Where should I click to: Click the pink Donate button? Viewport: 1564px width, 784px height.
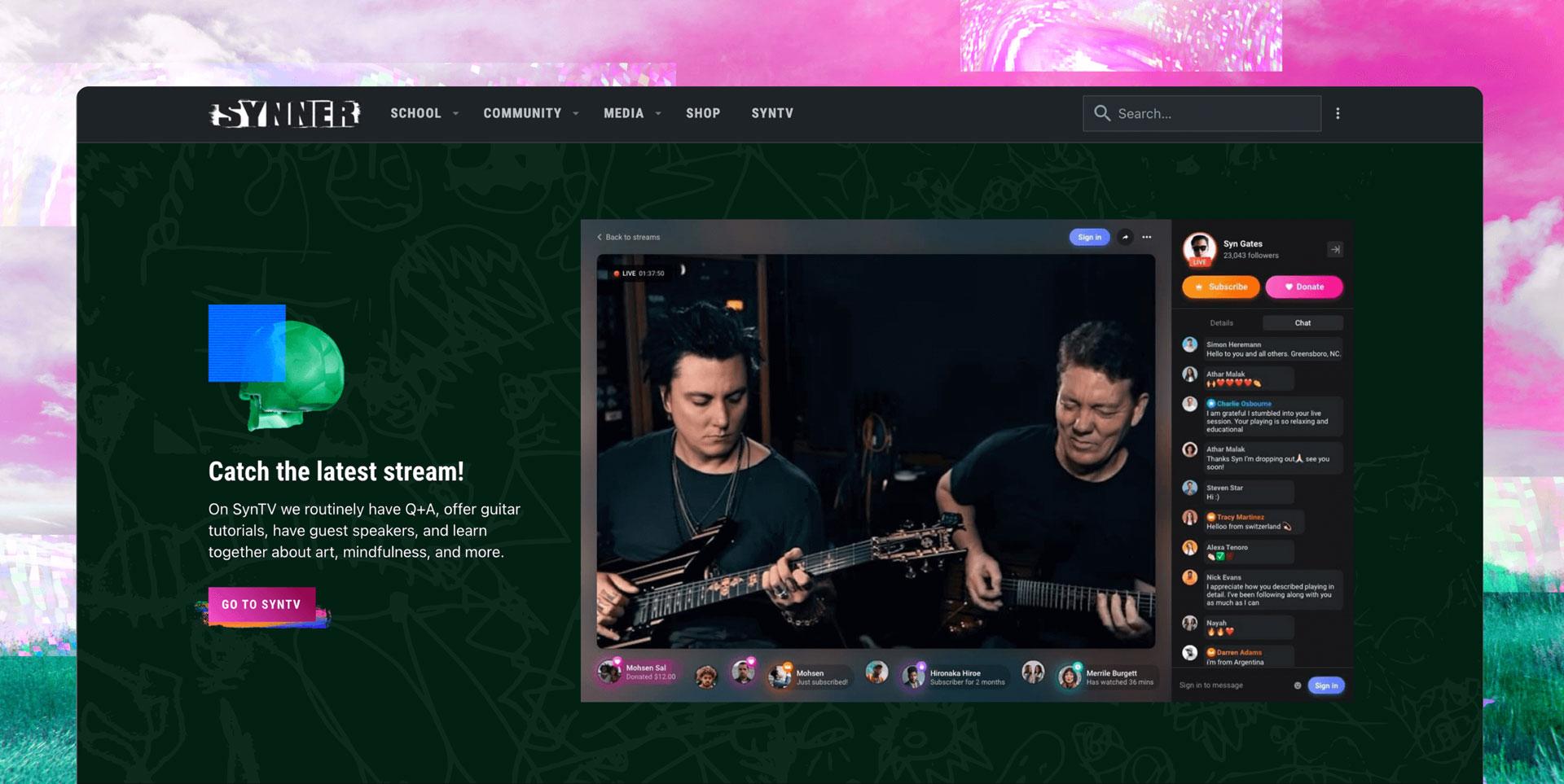coord(1303,287)
